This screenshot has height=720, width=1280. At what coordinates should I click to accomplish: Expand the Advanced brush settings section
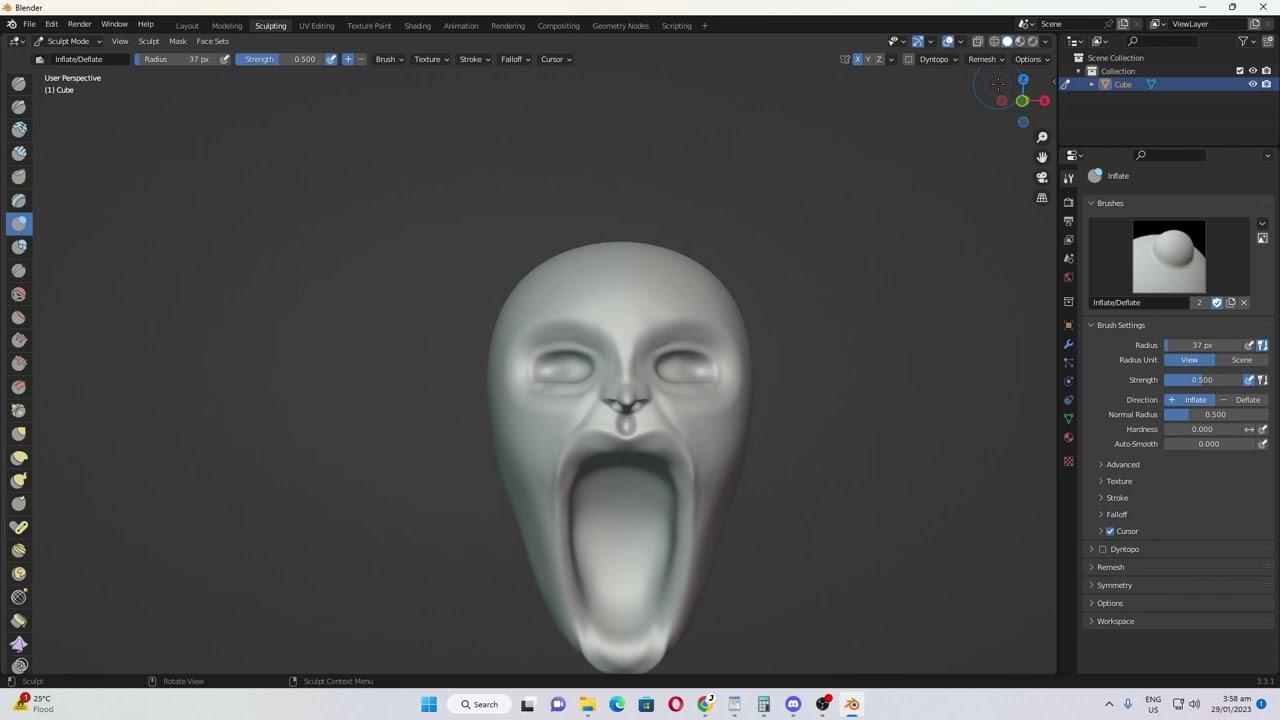(x=1122, y=464)
